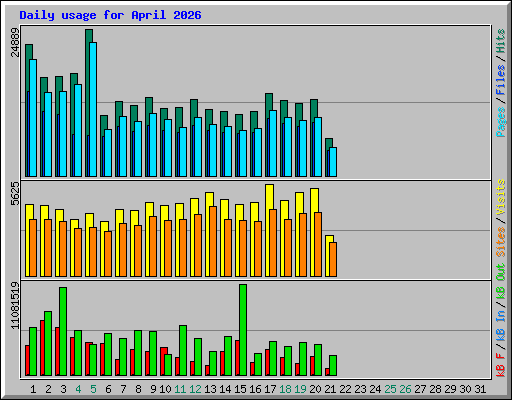This screenshot has height=400, width=512.
Task: Click day 4 on the x-axis
Action: [78, 389]
